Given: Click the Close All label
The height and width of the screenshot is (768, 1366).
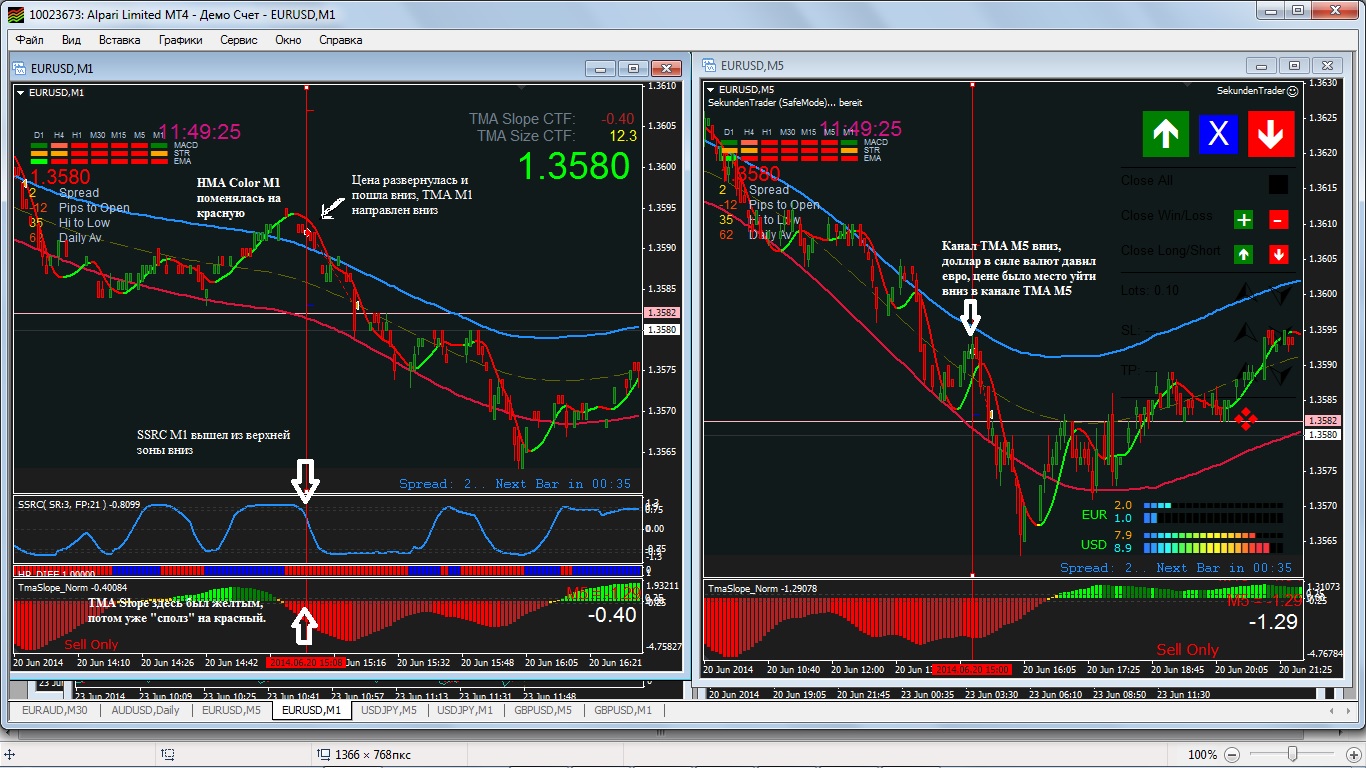Looking at the screenshot, I should (1147, 181).
